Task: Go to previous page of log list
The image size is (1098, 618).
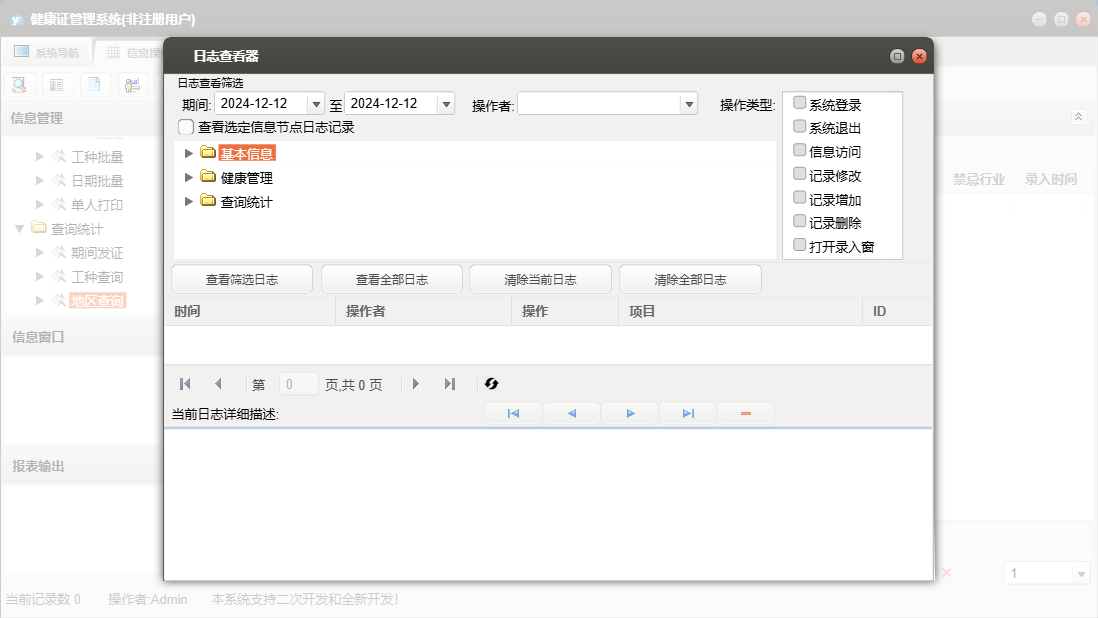Action: [218, 384]
